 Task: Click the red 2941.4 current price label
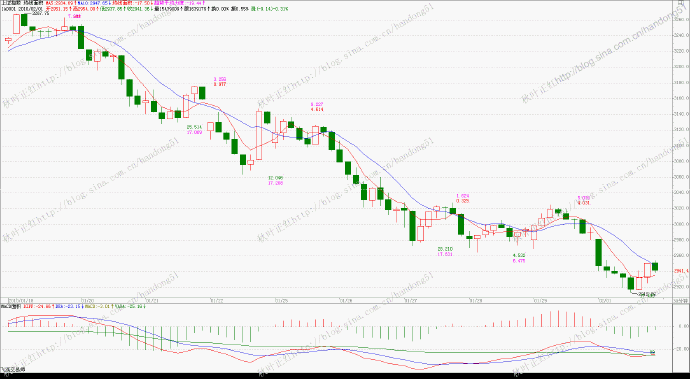point(681,271)
